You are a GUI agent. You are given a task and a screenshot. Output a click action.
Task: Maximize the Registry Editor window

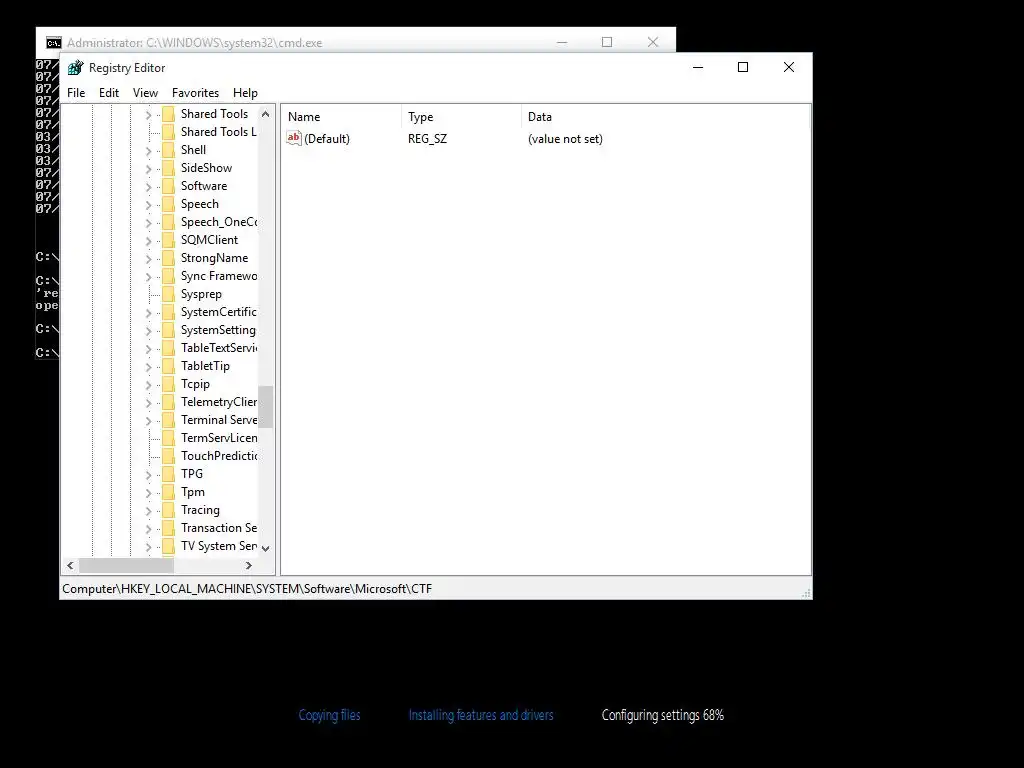[x=743, y=67]
